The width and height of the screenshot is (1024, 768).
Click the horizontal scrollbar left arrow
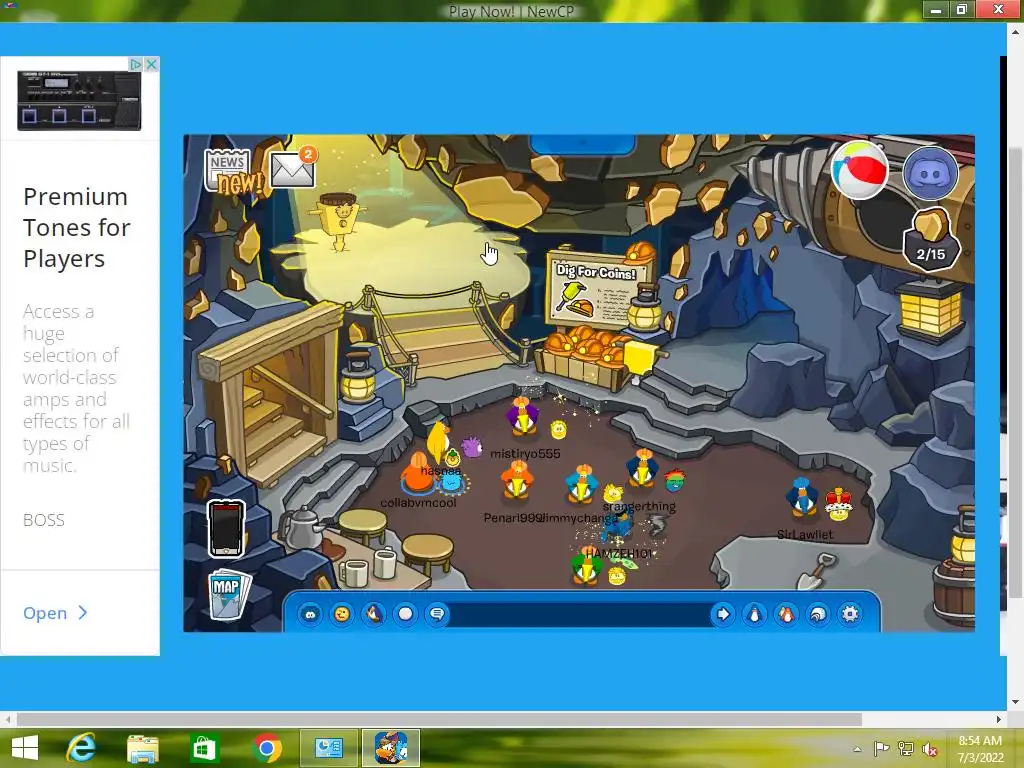point(7,720)
